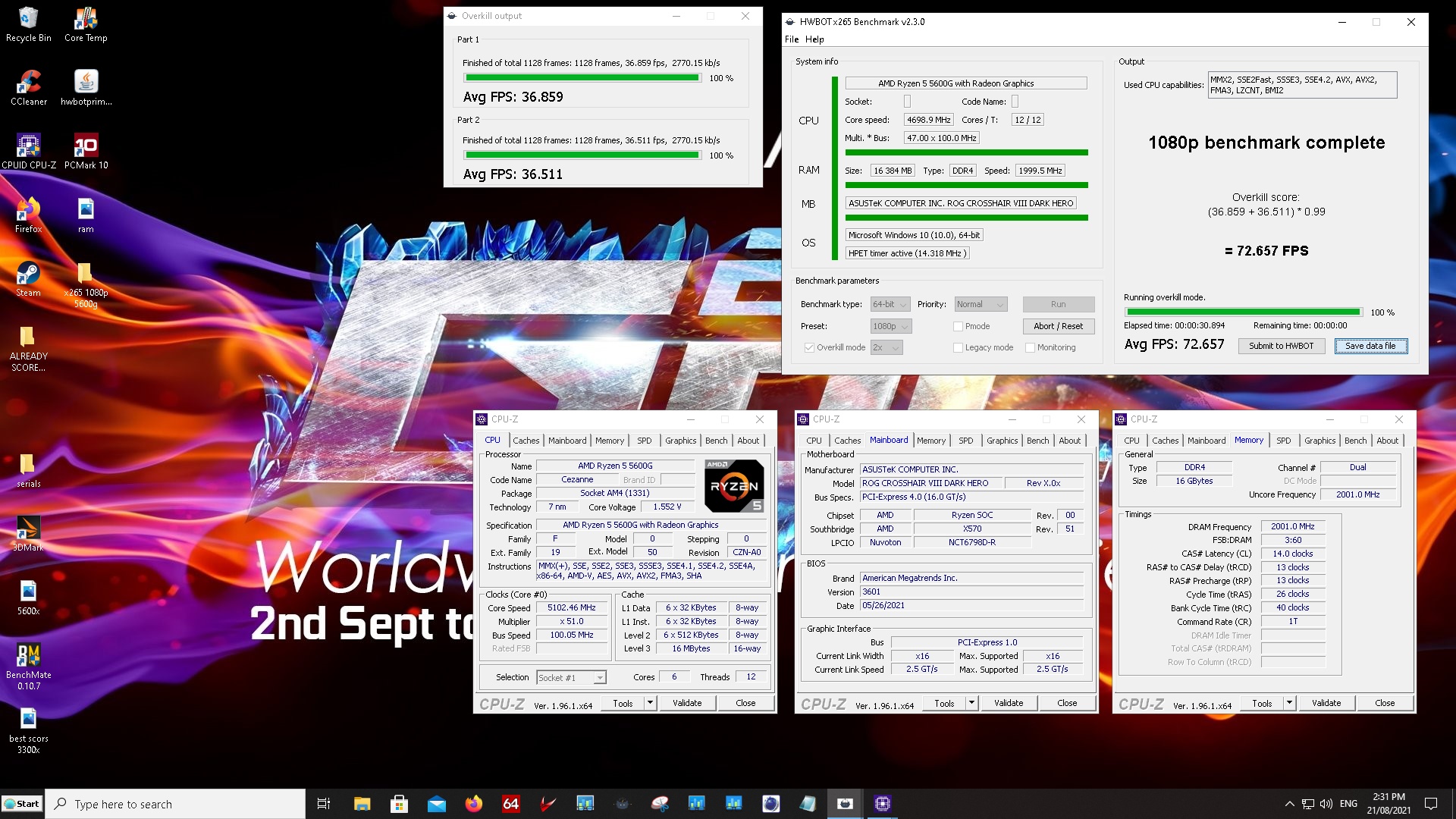Open the ram file on desktop
The width and height of the screenshot is (1456, 819).
pos(86,215)
